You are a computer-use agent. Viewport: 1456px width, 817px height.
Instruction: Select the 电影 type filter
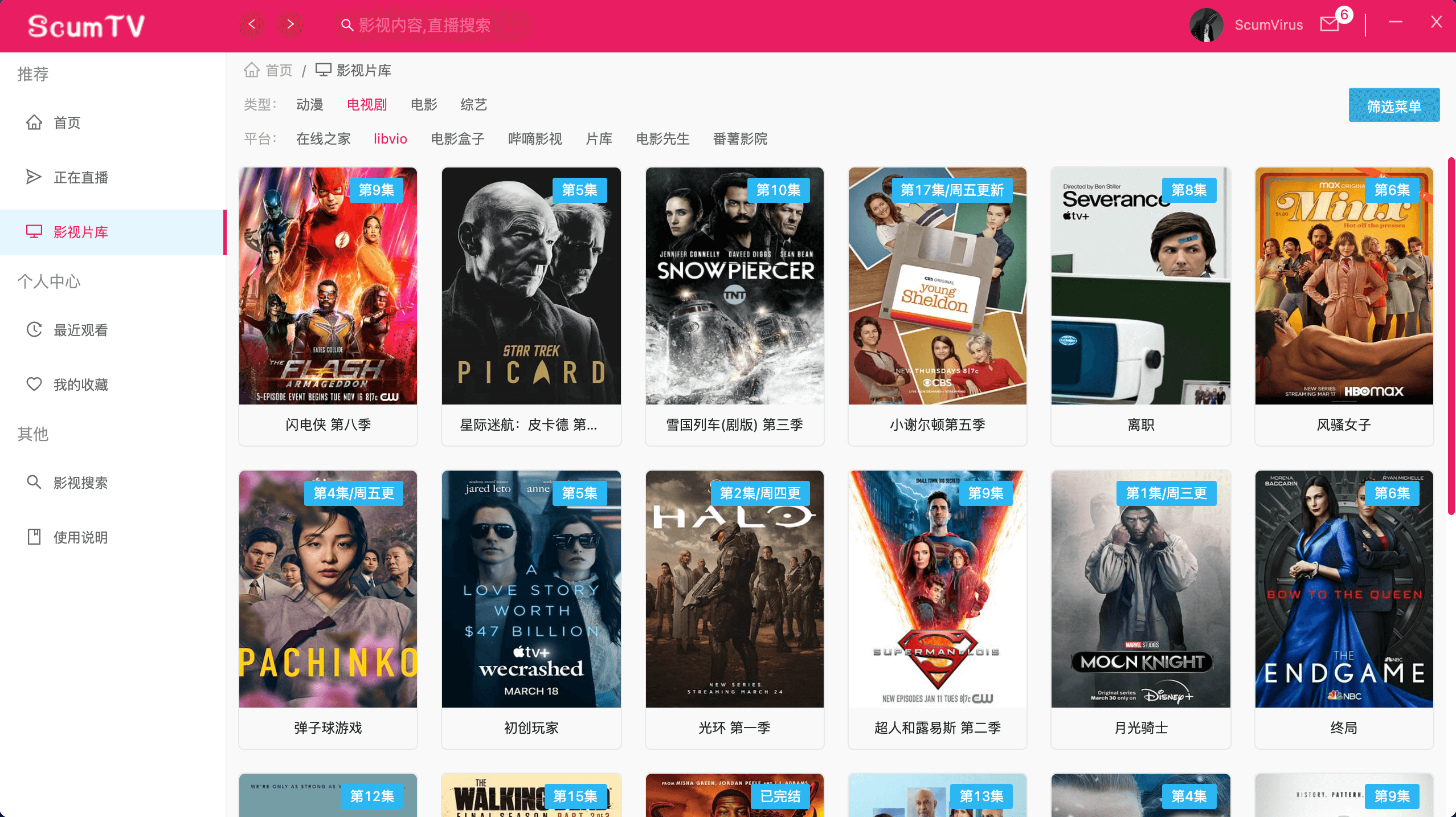[424, 105]
